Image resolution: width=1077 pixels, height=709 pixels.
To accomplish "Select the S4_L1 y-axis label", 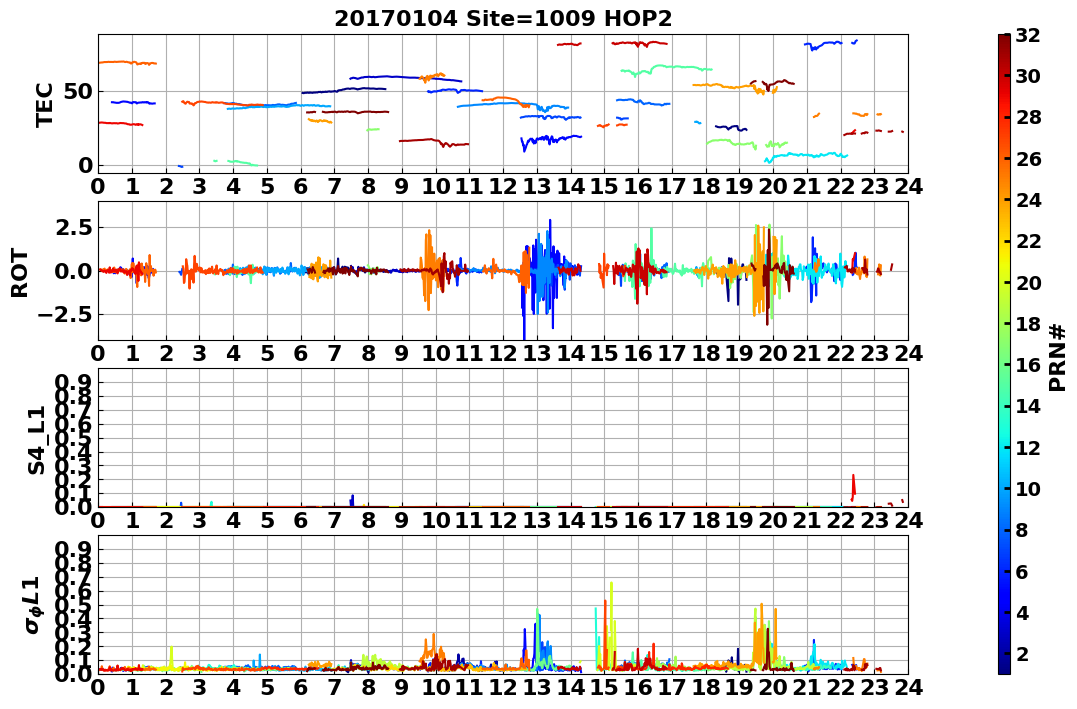I will tap(36, 440).
